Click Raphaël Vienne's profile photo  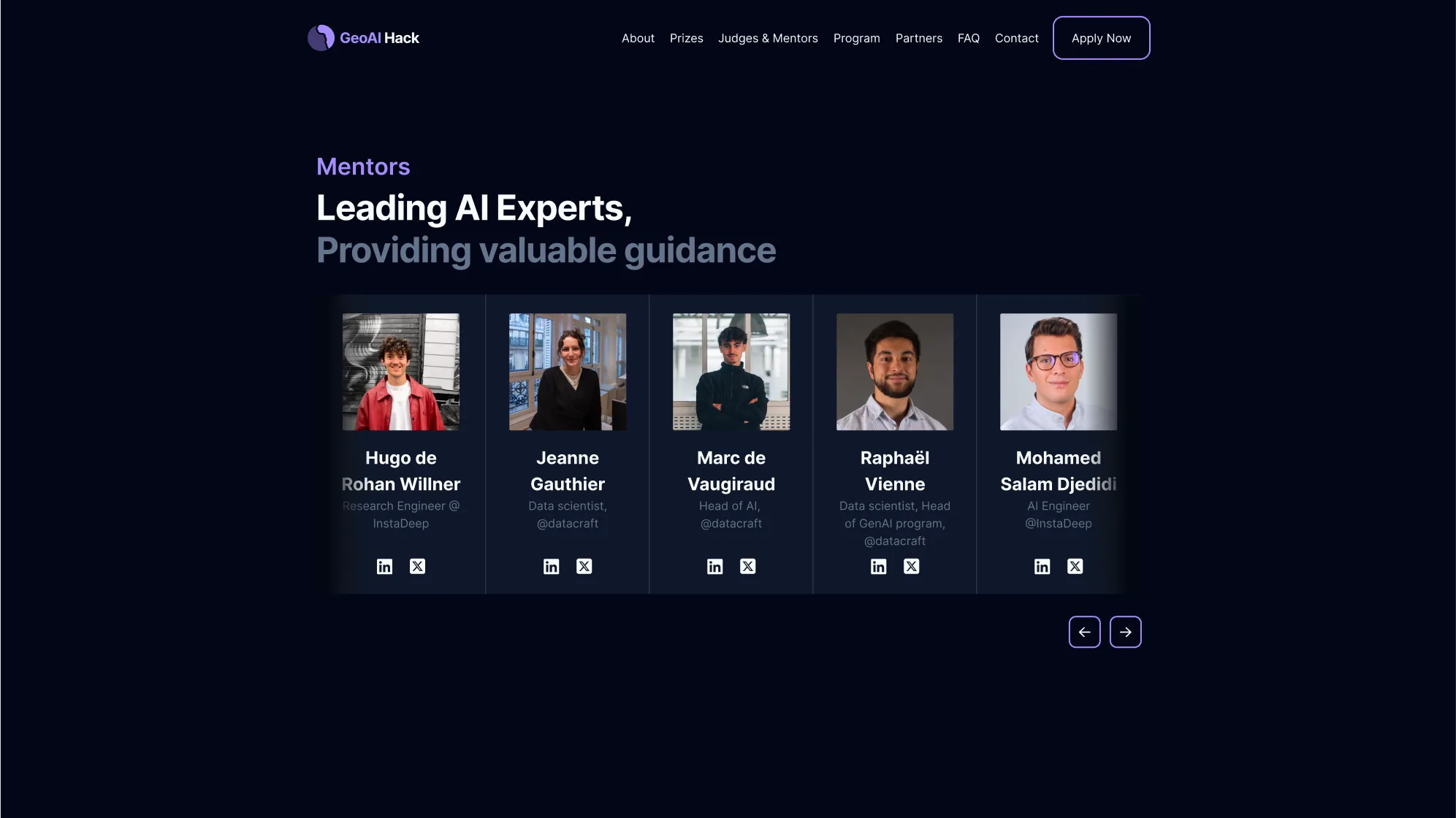[894, 372]
